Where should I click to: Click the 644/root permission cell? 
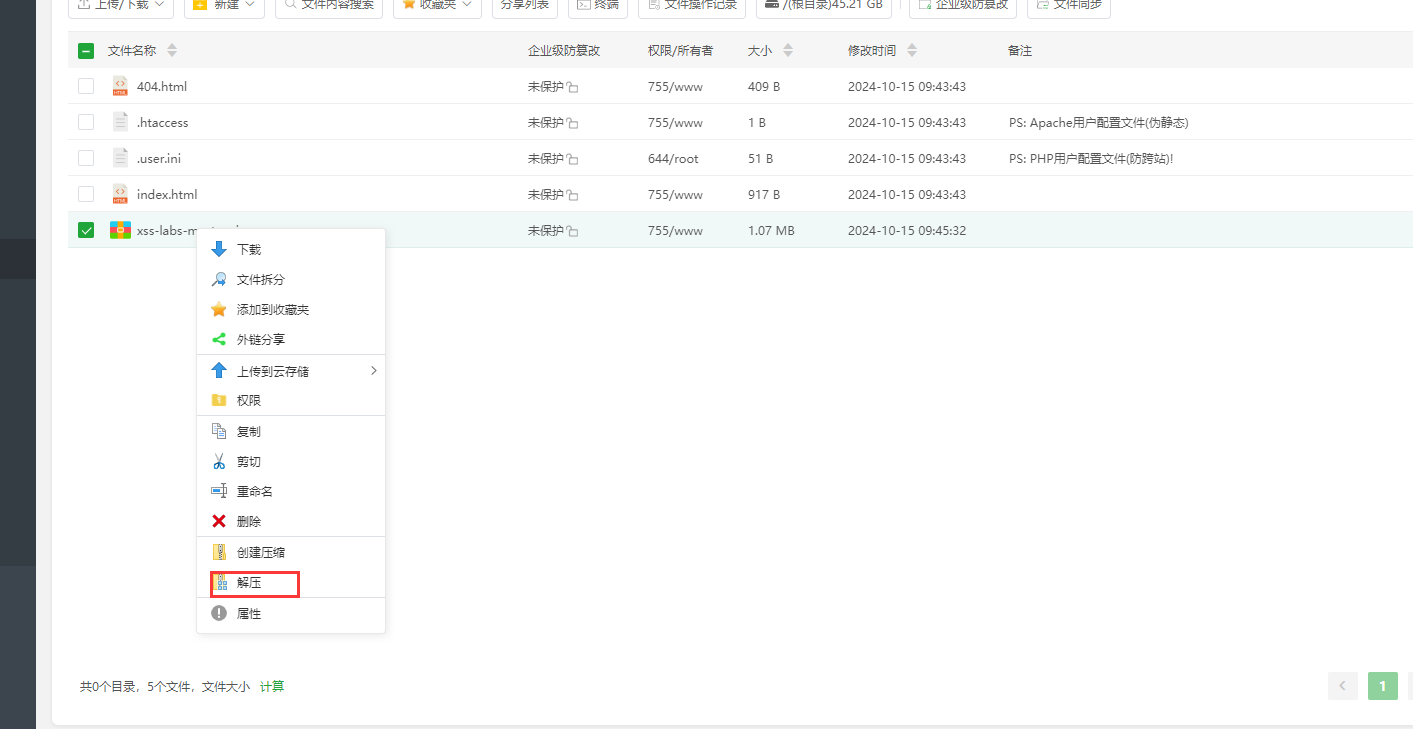(x=673, y=159)
